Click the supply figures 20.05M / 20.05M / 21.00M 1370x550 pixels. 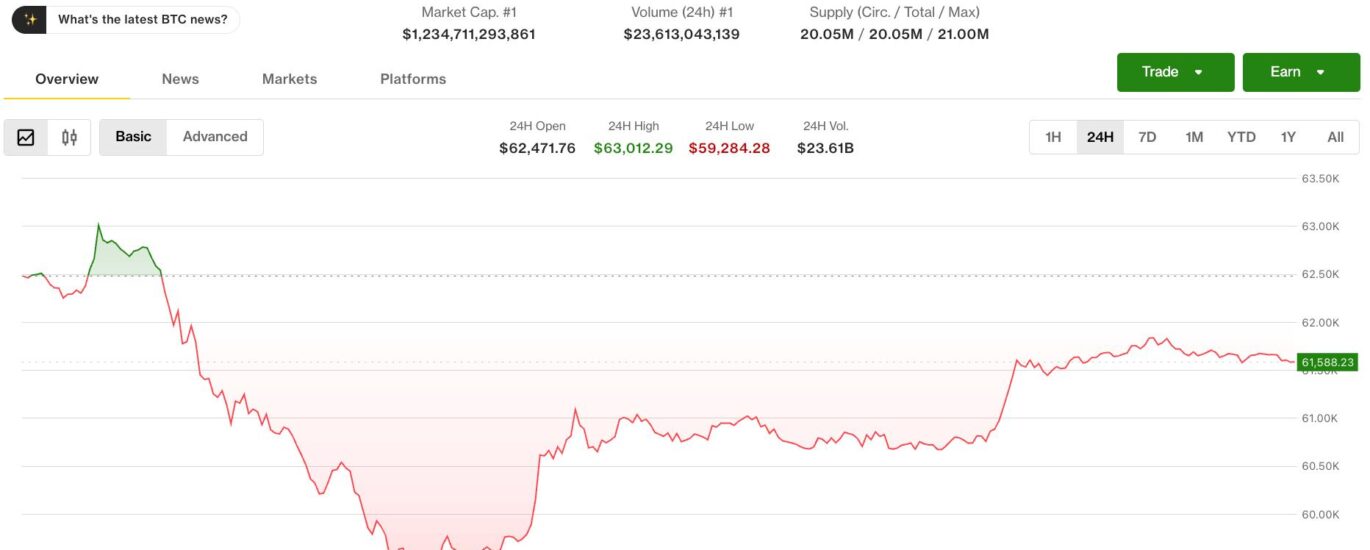pos(894,34)
